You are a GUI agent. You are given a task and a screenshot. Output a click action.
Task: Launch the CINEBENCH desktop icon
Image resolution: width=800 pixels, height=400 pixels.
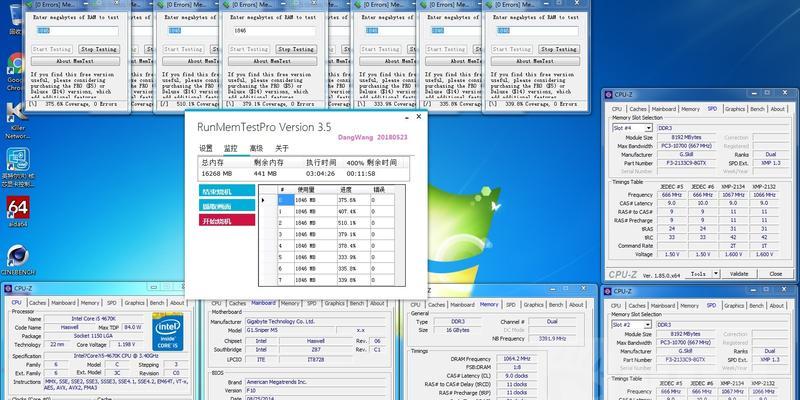tap(17, 260)
